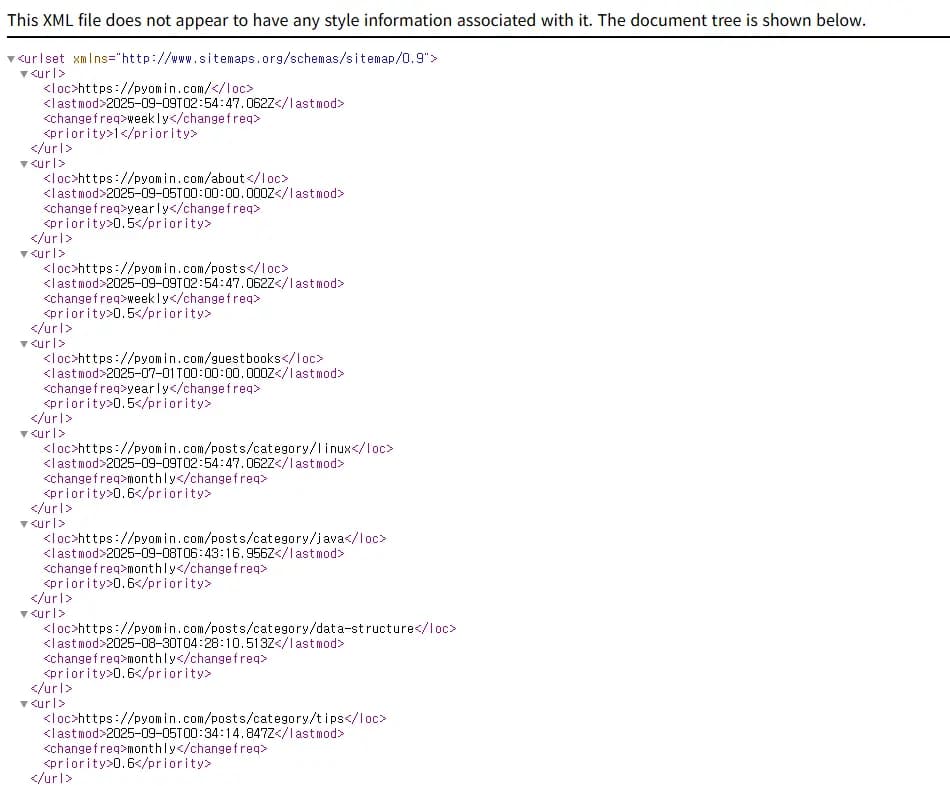The width and height of the screenshot is (950, 786).
Task: Click the priority value 1 of homepage
Action: click(x=116, y=133)
